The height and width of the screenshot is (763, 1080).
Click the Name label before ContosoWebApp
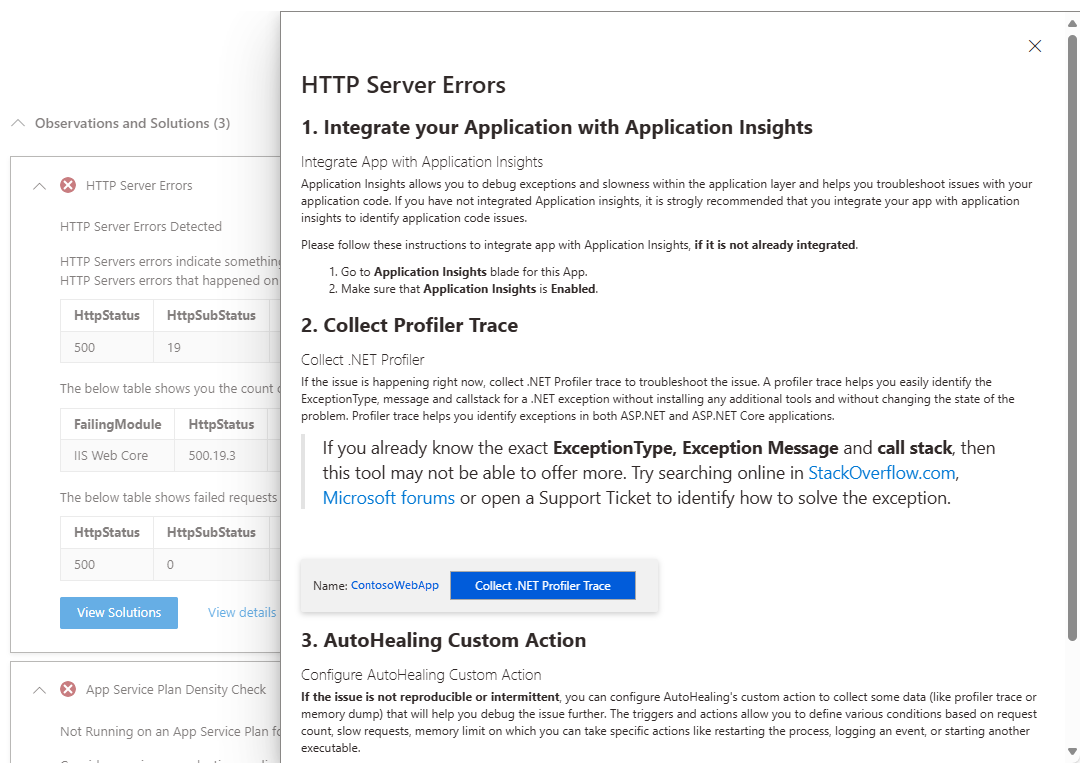[330, 585]
